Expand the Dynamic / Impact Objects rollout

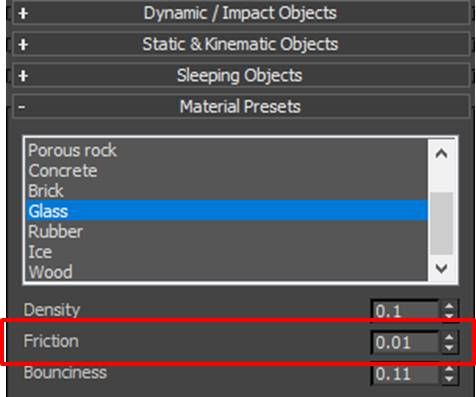[x=241, y=13]
